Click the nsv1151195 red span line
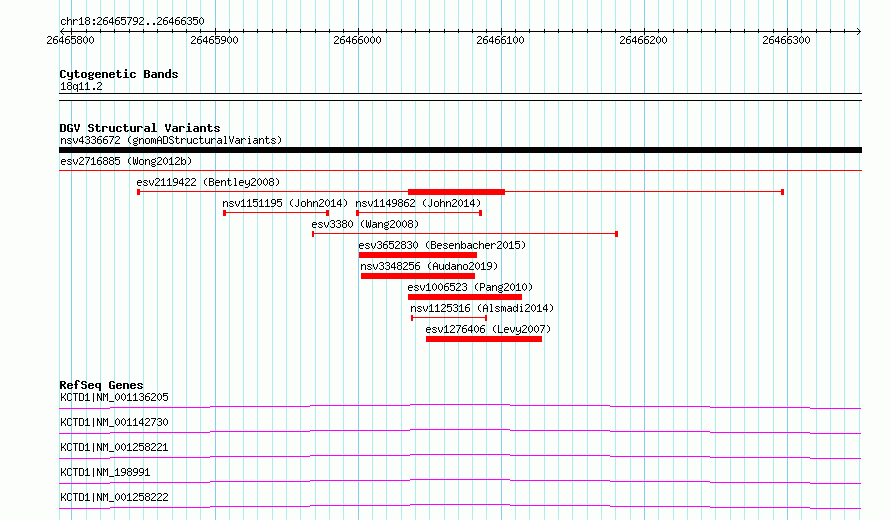The height and width of the screenshot is (520, 890). point(276,213)
